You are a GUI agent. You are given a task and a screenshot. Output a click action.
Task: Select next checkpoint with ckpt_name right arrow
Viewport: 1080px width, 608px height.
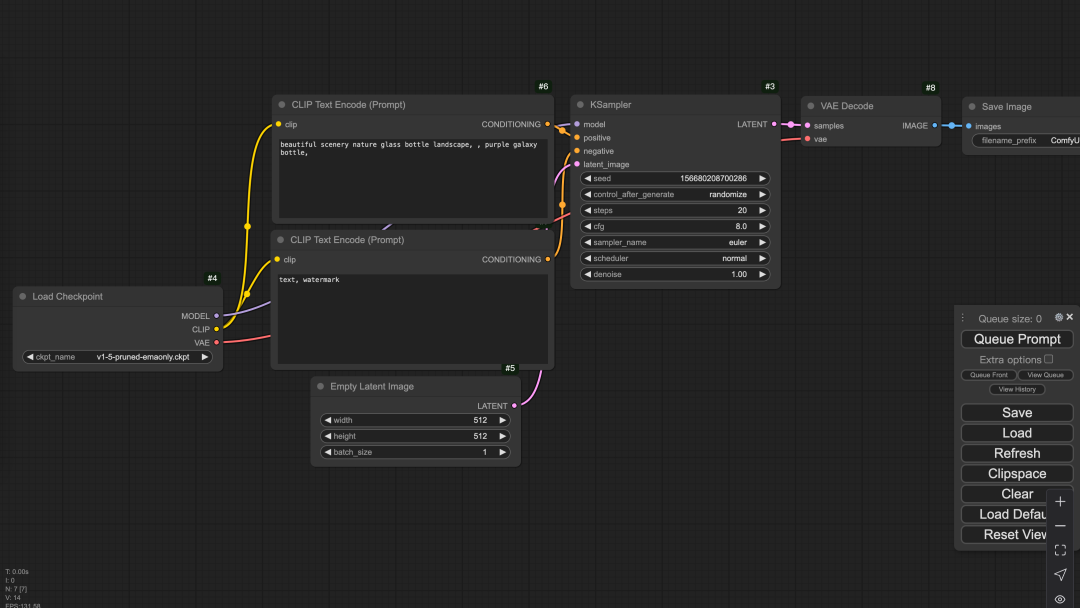205,357
